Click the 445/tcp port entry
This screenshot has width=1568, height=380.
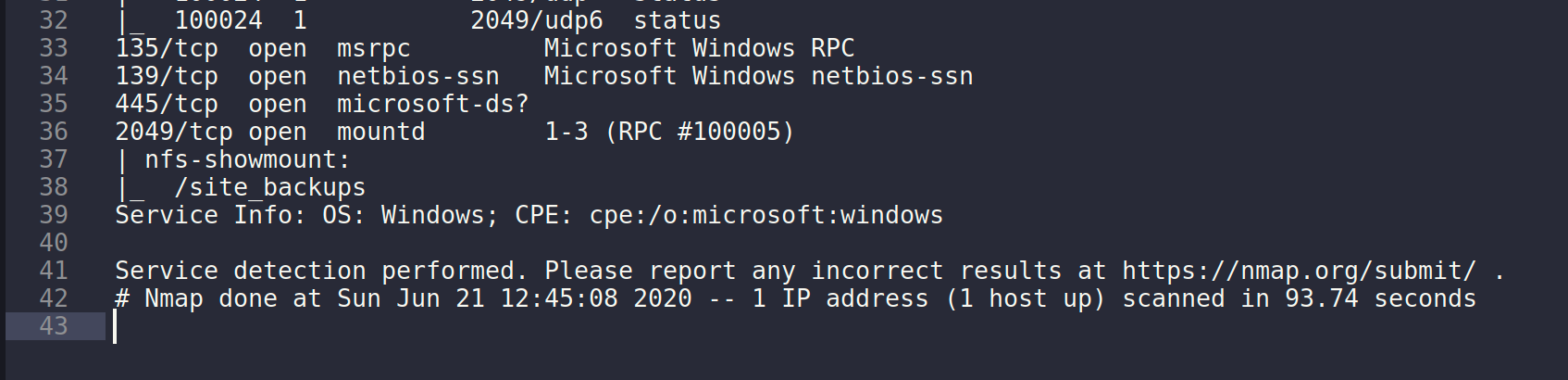point(167,104)
